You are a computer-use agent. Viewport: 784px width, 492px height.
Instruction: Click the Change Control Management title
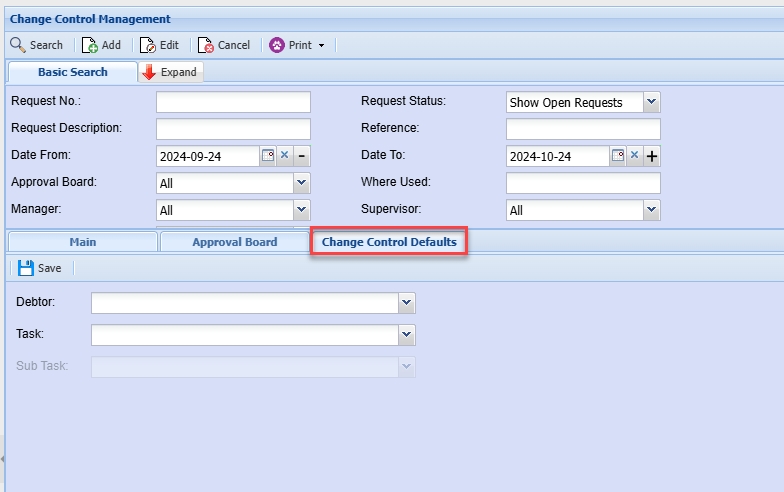(90, 19)
